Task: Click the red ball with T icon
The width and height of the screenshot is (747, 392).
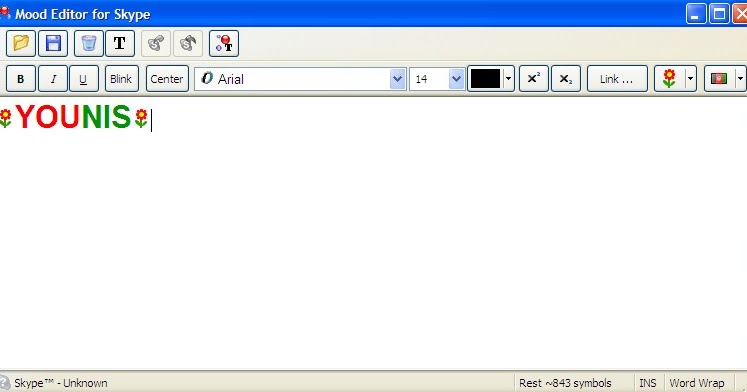Action: 224,43
